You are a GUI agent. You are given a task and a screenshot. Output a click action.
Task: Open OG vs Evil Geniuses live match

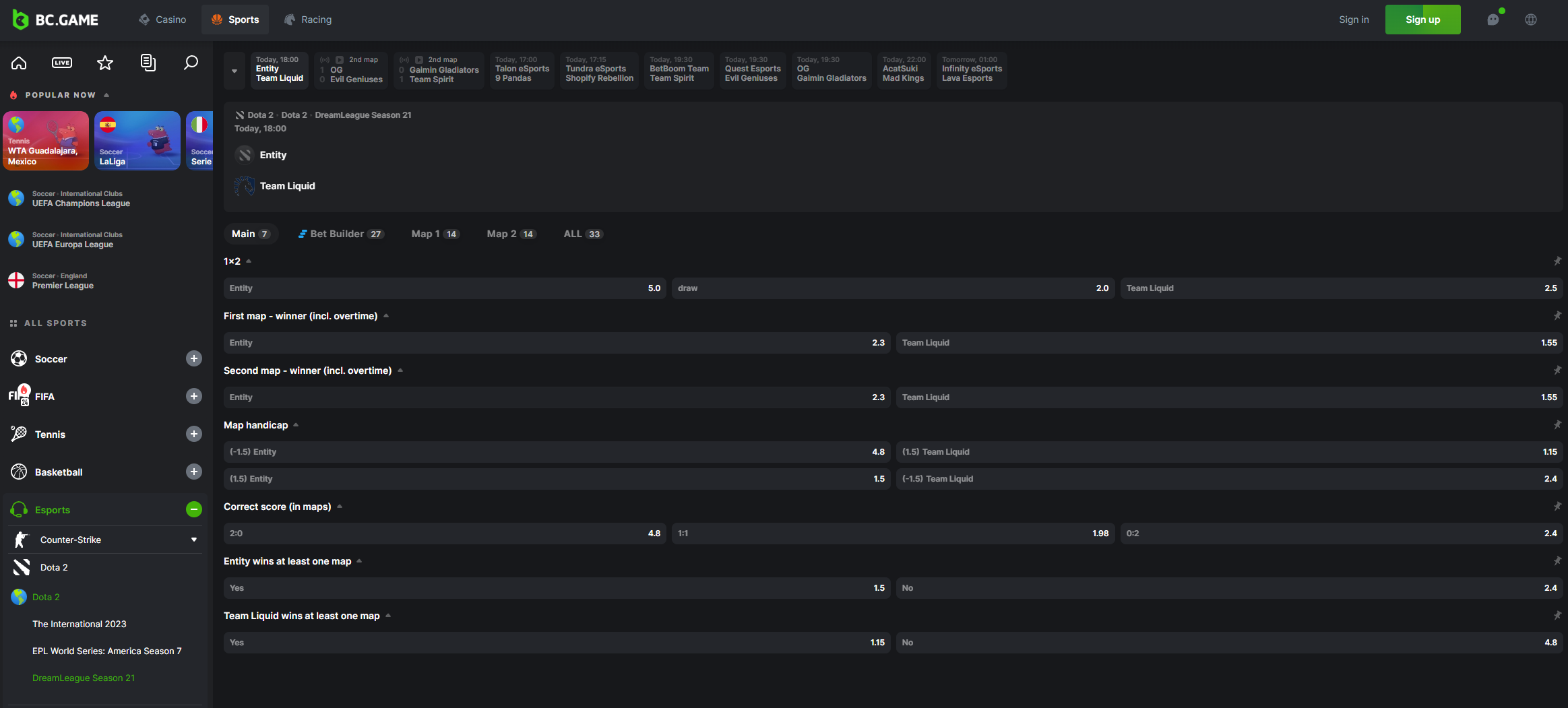351,70
